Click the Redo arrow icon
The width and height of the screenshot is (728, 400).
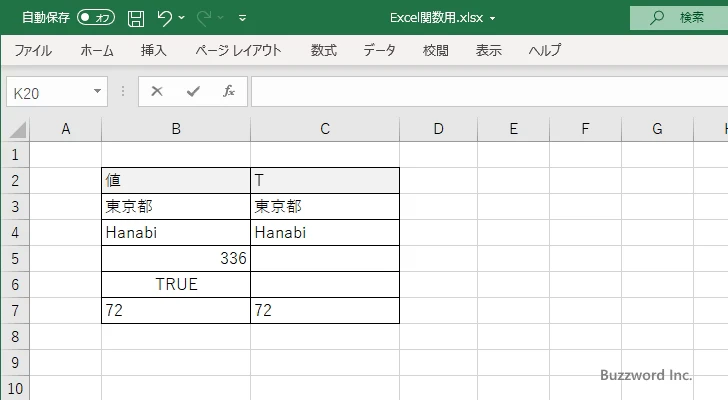(203, 18)
